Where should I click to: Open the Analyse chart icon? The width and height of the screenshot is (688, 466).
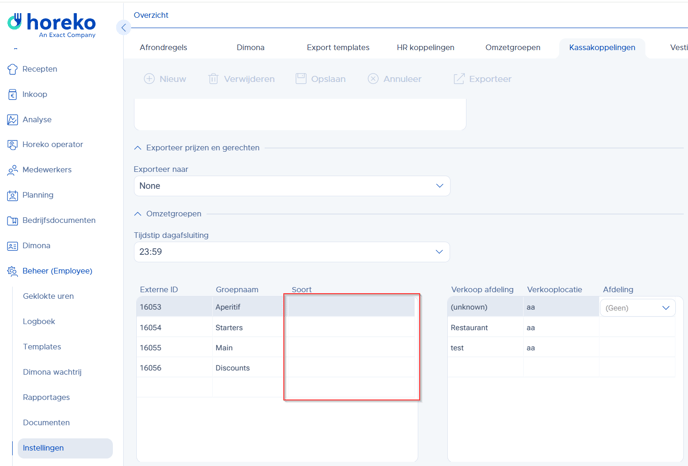(12, 120)
